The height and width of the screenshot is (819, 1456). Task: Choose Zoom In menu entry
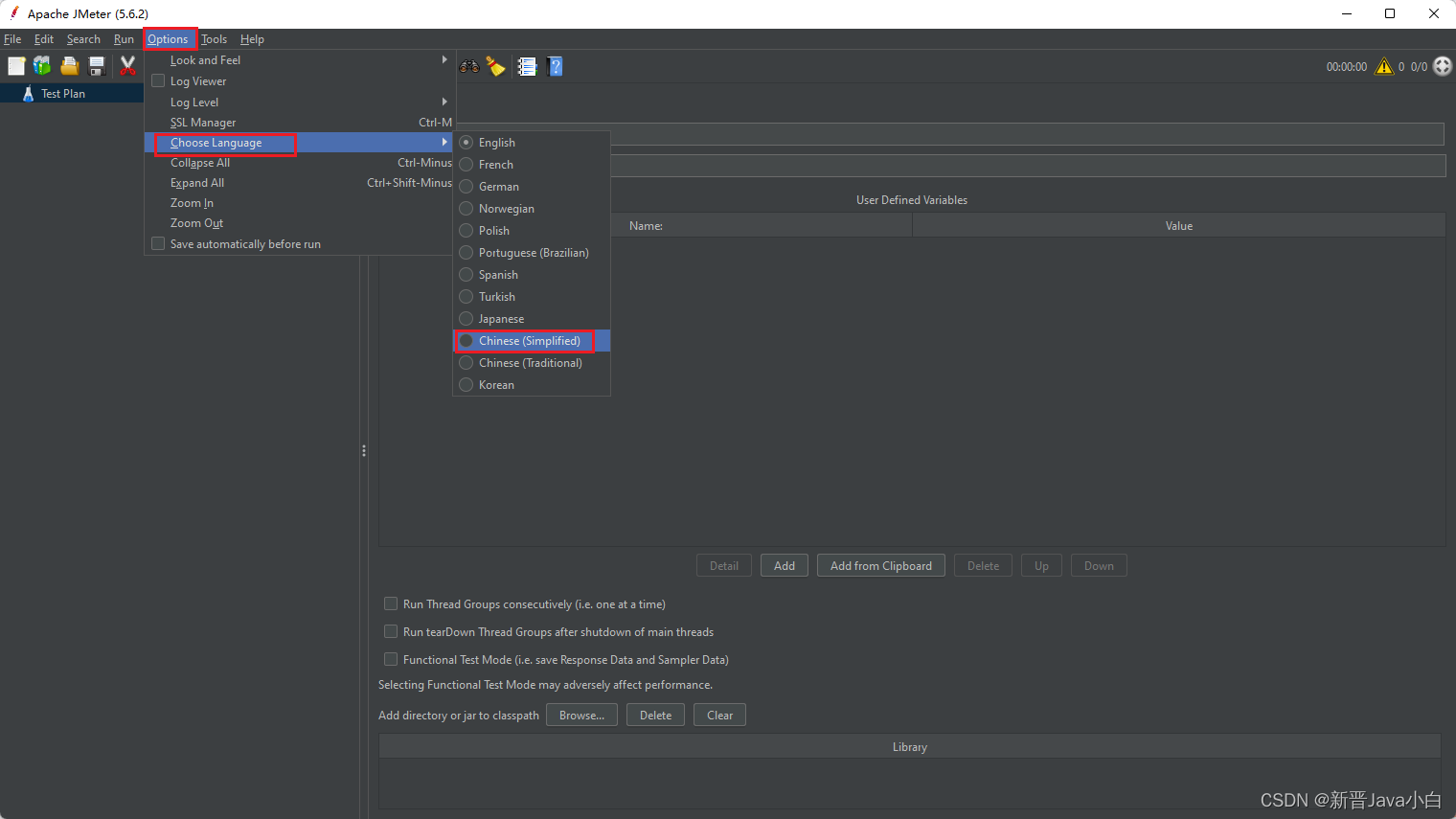click(300, 203)
